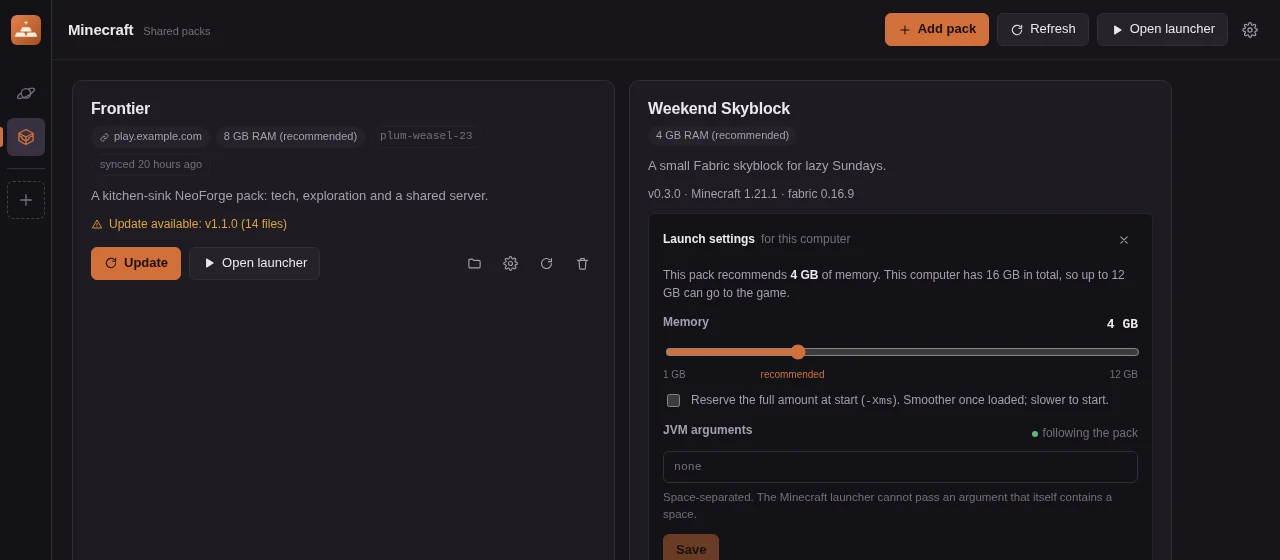Click the Memory slider handle
The width and height of the screenshot is (1280, 560).
(798, 352)
